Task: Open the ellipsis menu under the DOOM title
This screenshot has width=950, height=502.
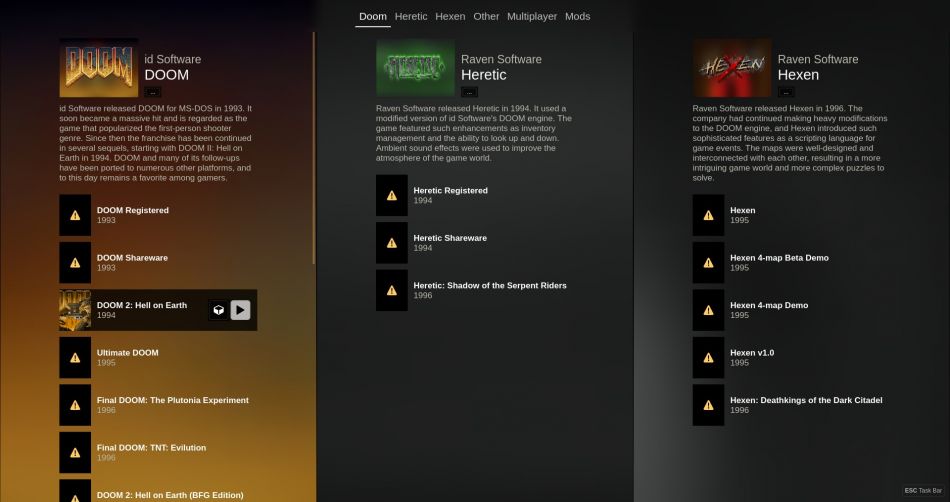Action: pos(153,92)
